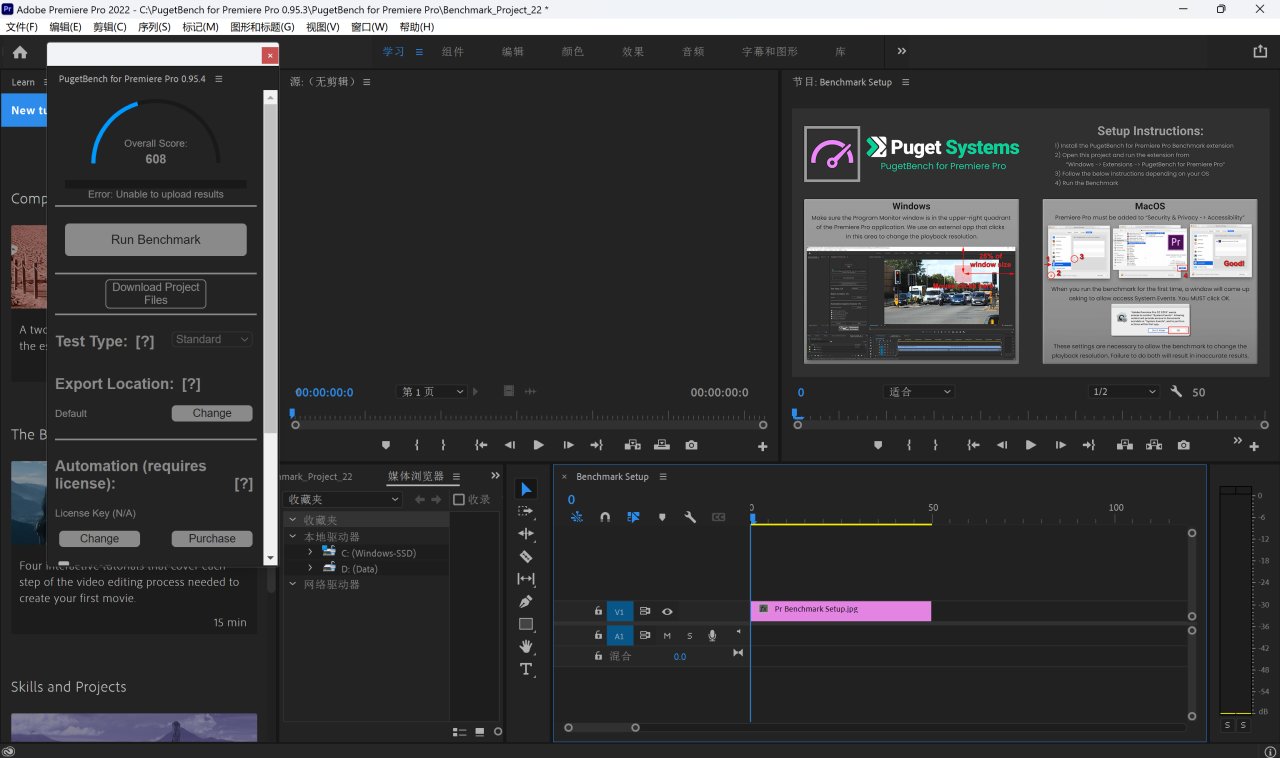The image size is (1280, 758).
Task: Toggle V1 track output eye
Action: tap(667, 611)
